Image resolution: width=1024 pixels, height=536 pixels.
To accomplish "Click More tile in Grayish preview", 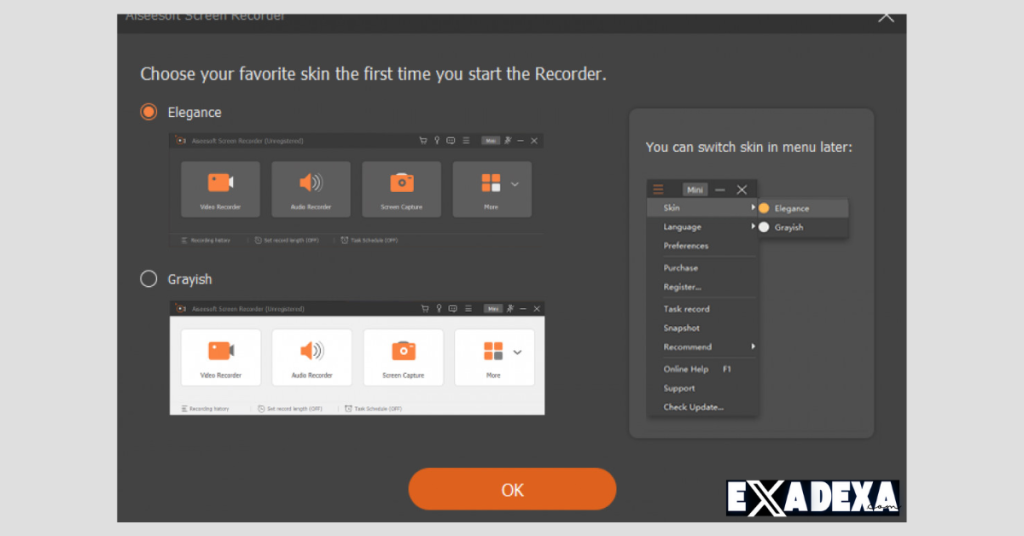I will coord(493,357).
